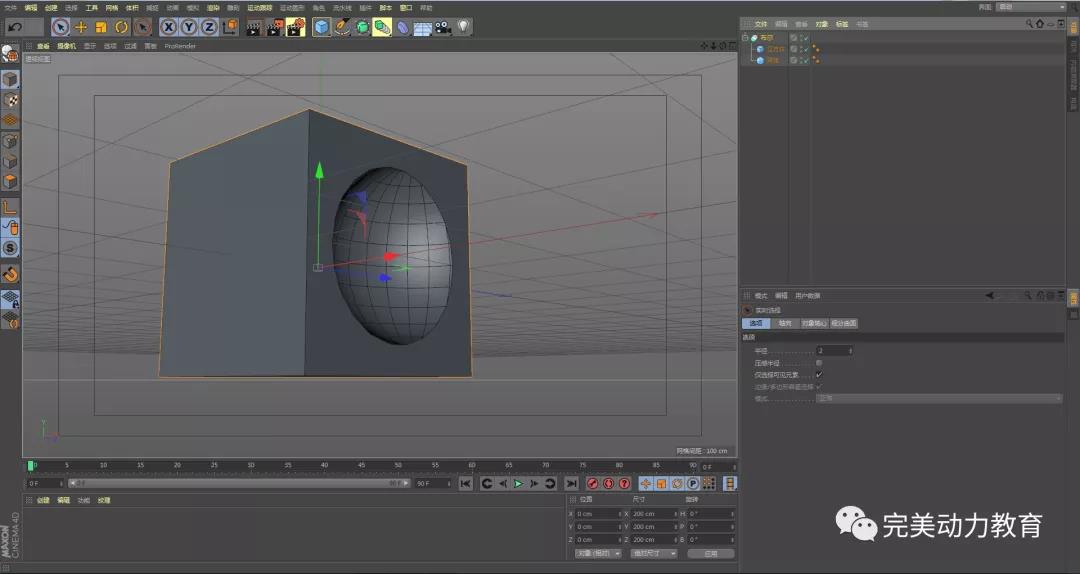Switch to the 轴向 tab in attributes
The height and width of the screenshot is (574, 1080).
[x=785, y=323]
